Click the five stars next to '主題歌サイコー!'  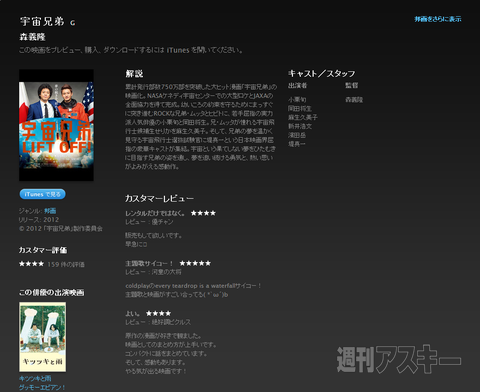tap(195, 263)
